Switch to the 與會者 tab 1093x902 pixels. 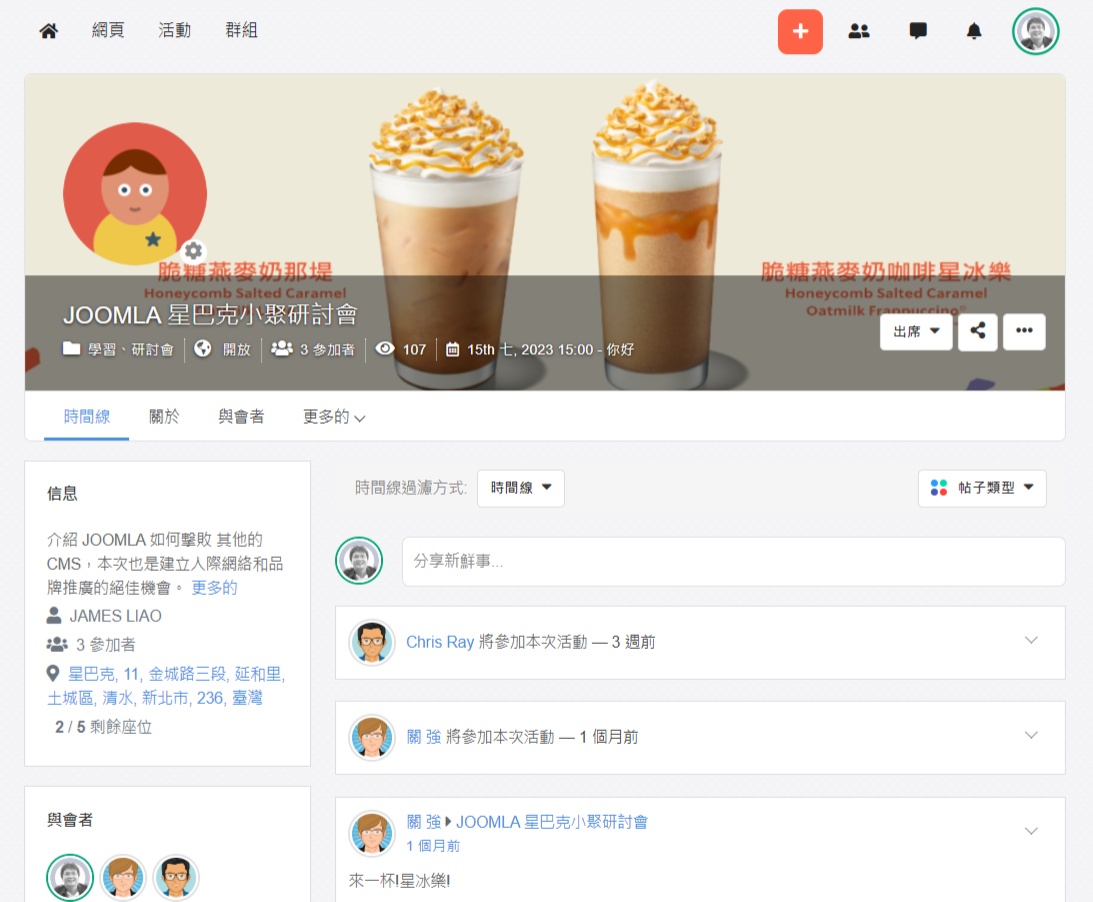click(x=241, y=417)
